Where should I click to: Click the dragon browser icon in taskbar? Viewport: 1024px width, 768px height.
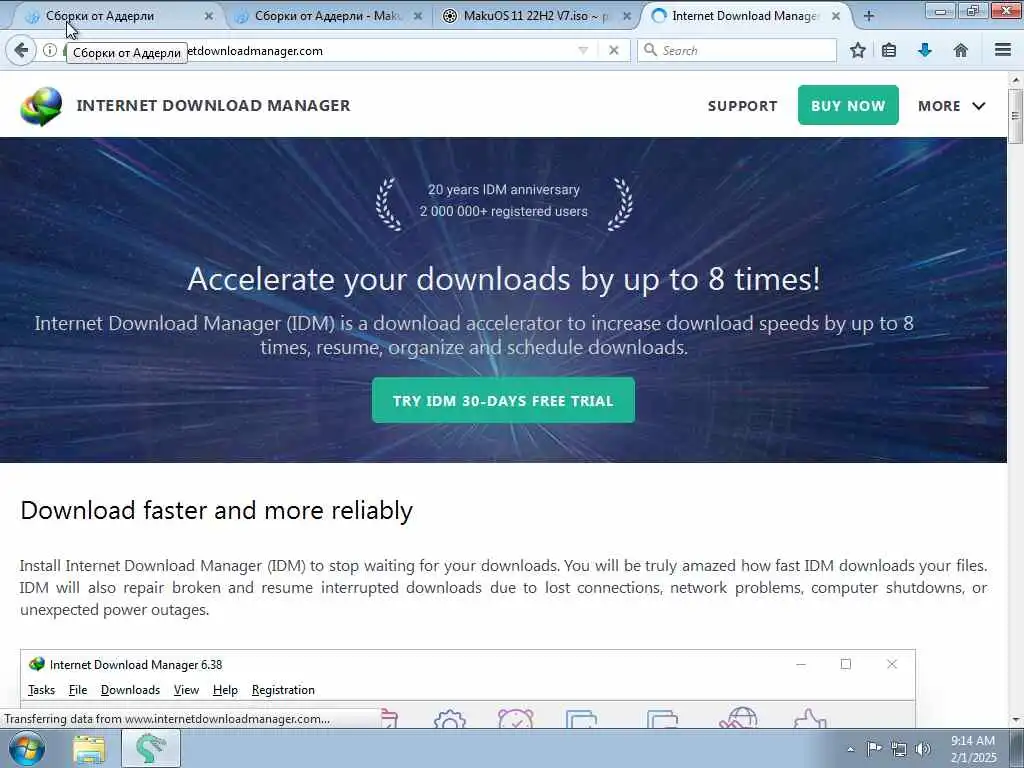[151, 748]
